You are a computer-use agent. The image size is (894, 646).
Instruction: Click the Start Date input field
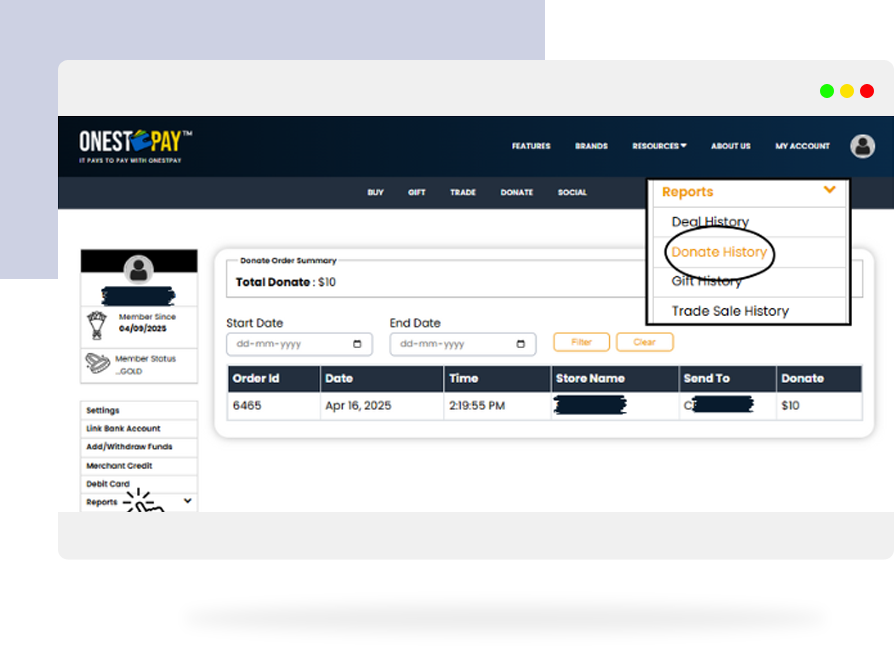288,344
